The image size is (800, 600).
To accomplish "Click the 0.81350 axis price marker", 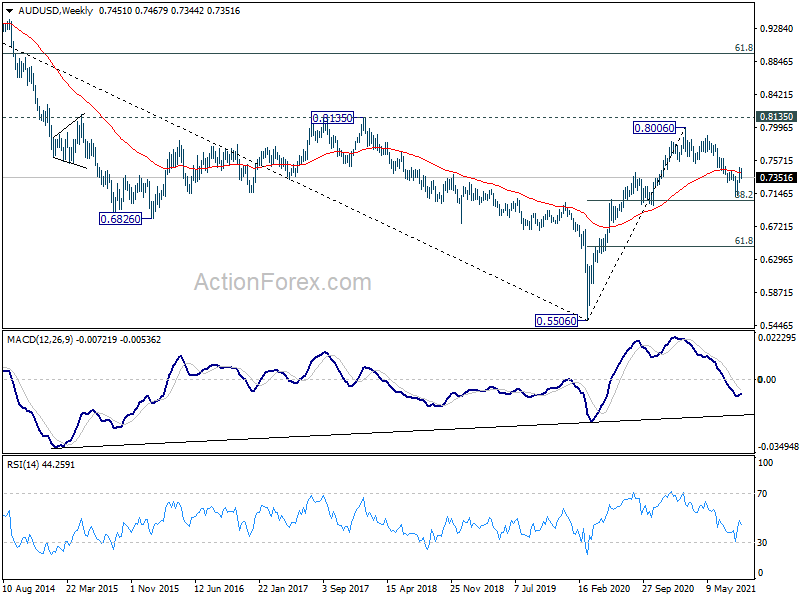I will (777, 117).
